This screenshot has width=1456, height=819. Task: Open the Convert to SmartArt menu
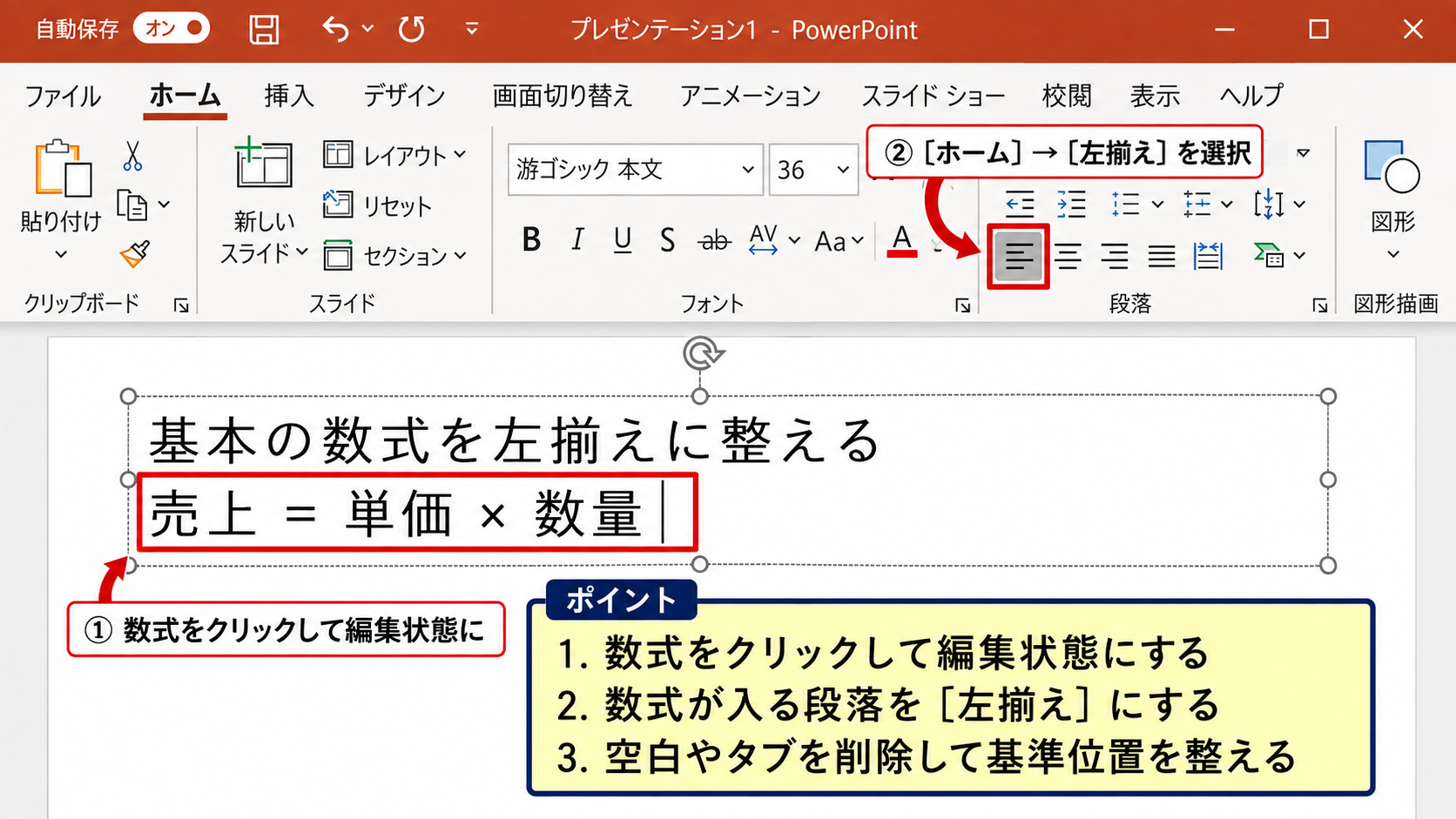tap(1278, 256)
